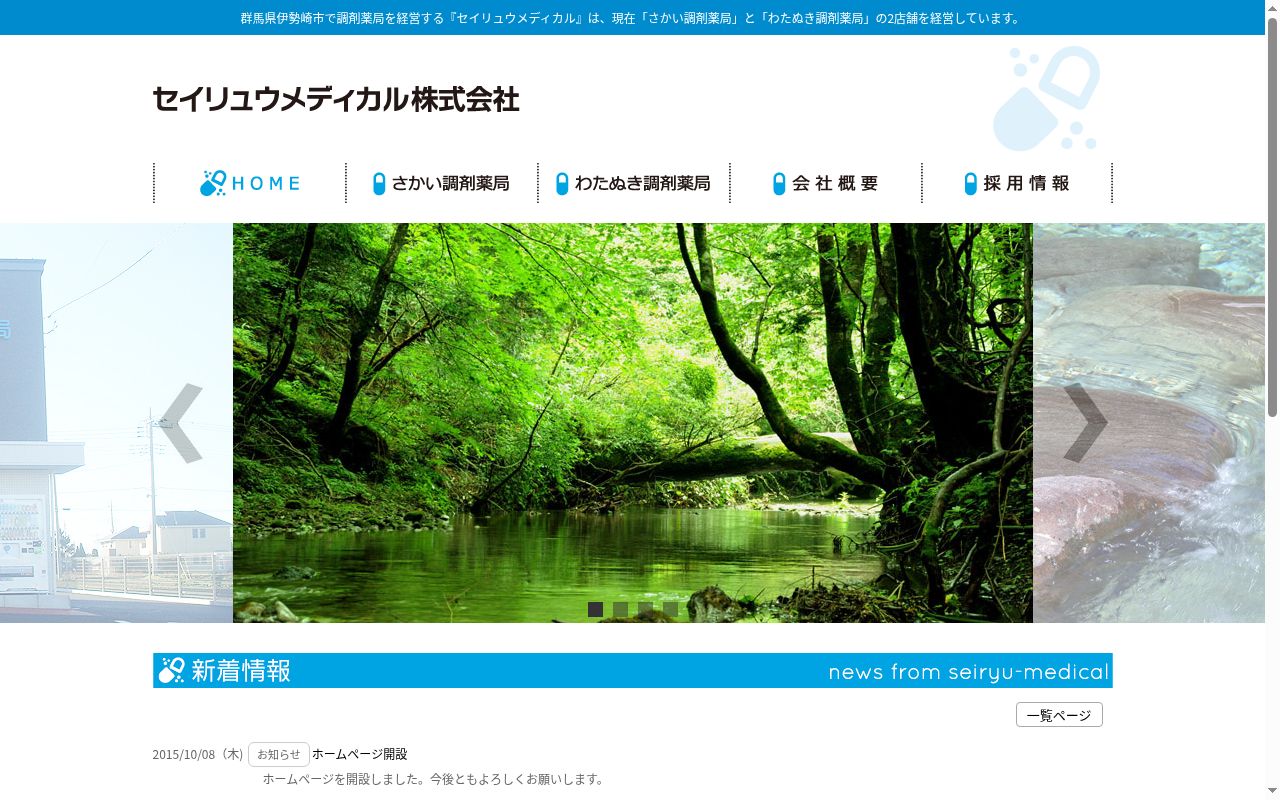Screen dimensions: 1280x800
Task: Select the second slideshow indicator dot
Action: pos(621,609)
